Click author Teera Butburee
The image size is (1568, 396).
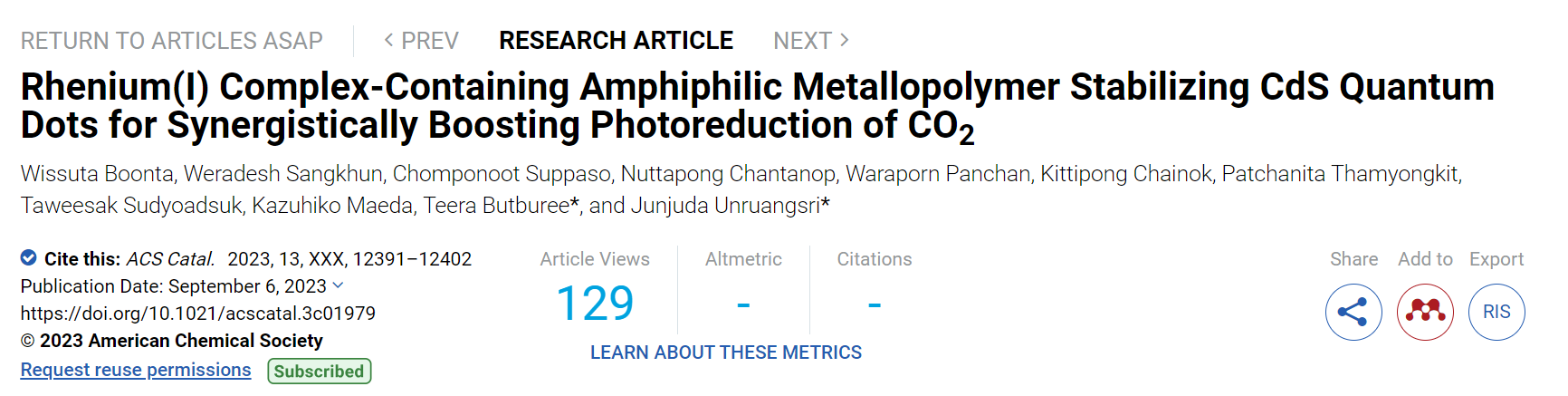tap(496, 206)
